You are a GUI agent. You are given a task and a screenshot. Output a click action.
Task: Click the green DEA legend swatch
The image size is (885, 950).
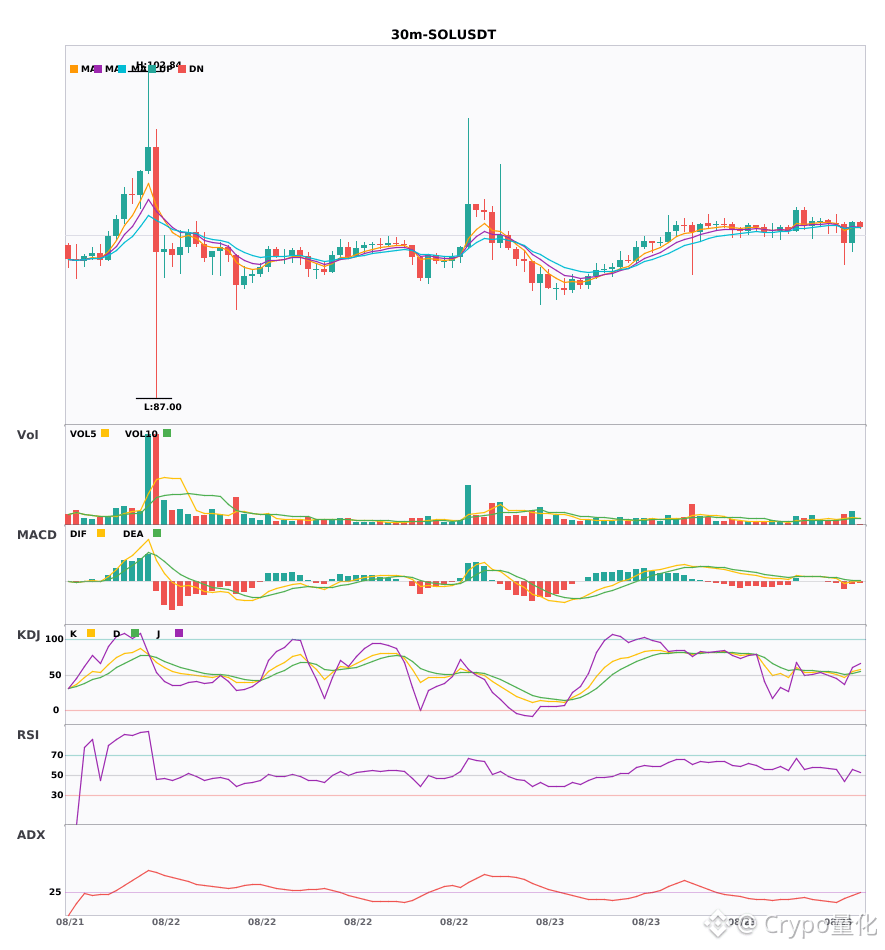pos(157,533)
